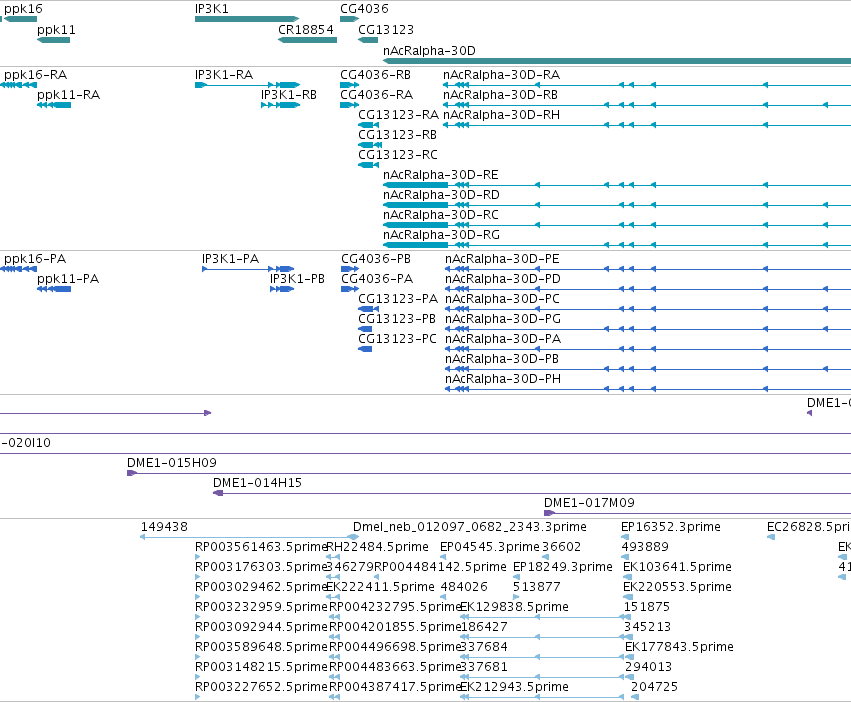Select the 513877 feature label

(x=537, y=587)
